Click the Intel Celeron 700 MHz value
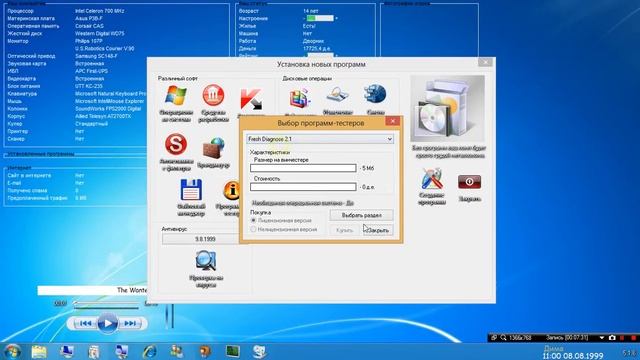Viewport: 640px width, 360px height. tap(100, 11)
